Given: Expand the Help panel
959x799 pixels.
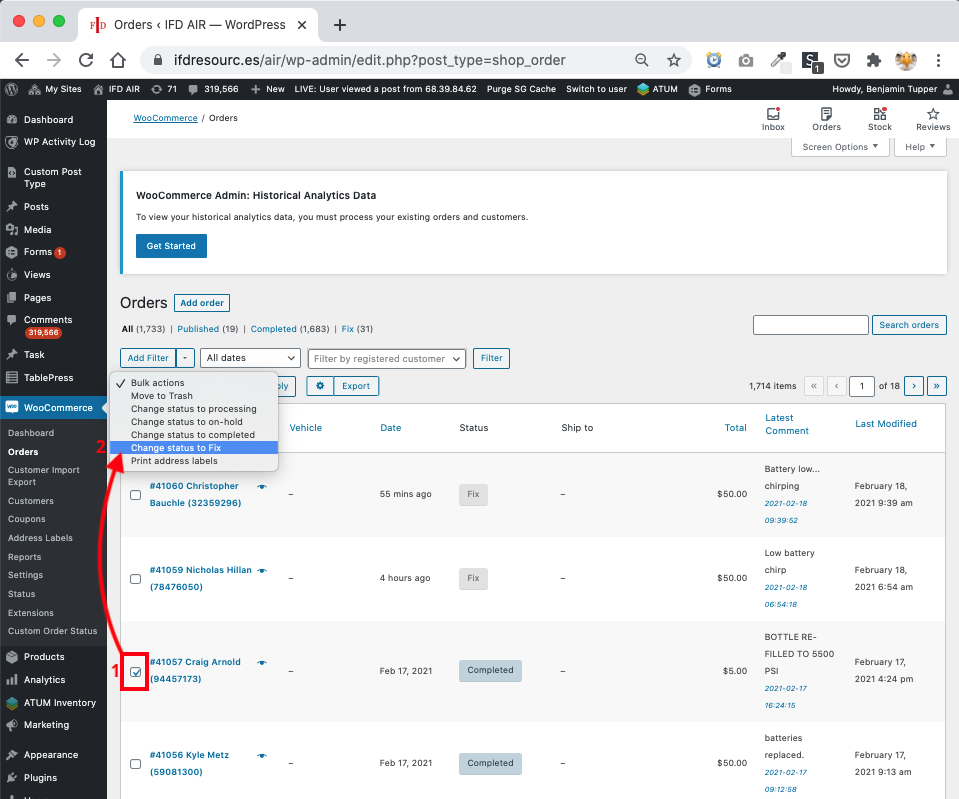Looking at the screenshot, I should [920, 147].
